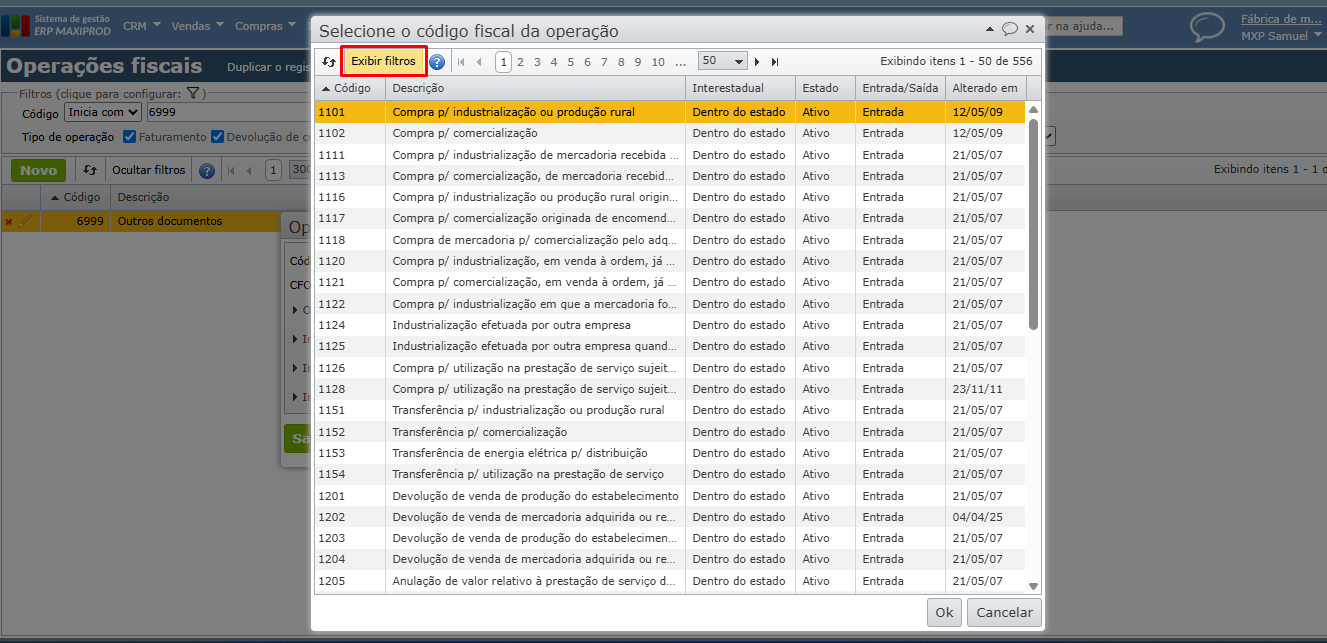
Task: Click the filter funnel icon in Filtros
Action: pyautogui.click(x=195, y=94)
